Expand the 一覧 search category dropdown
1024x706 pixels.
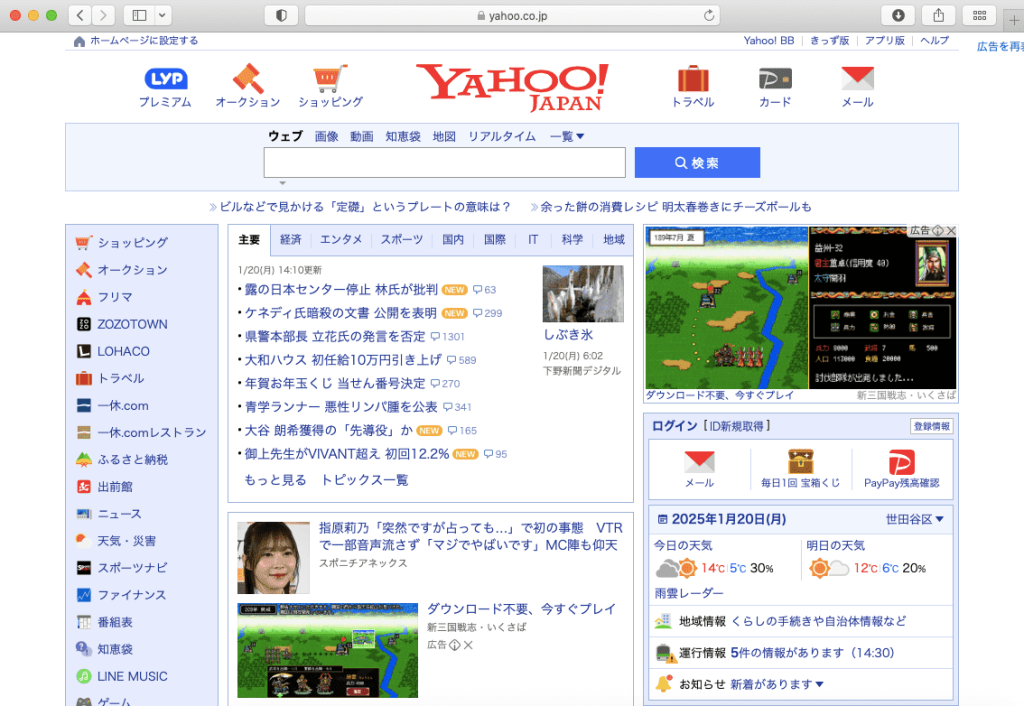pos(566,136)
